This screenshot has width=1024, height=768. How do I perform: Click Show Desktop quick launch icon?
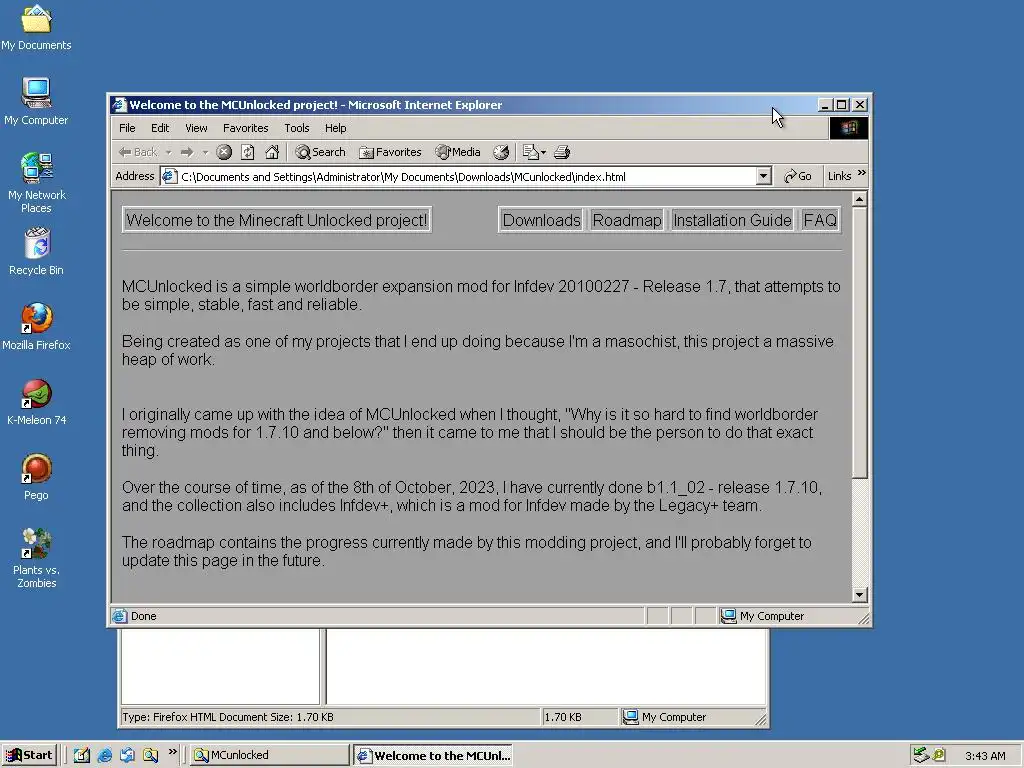tap(82, 755)
